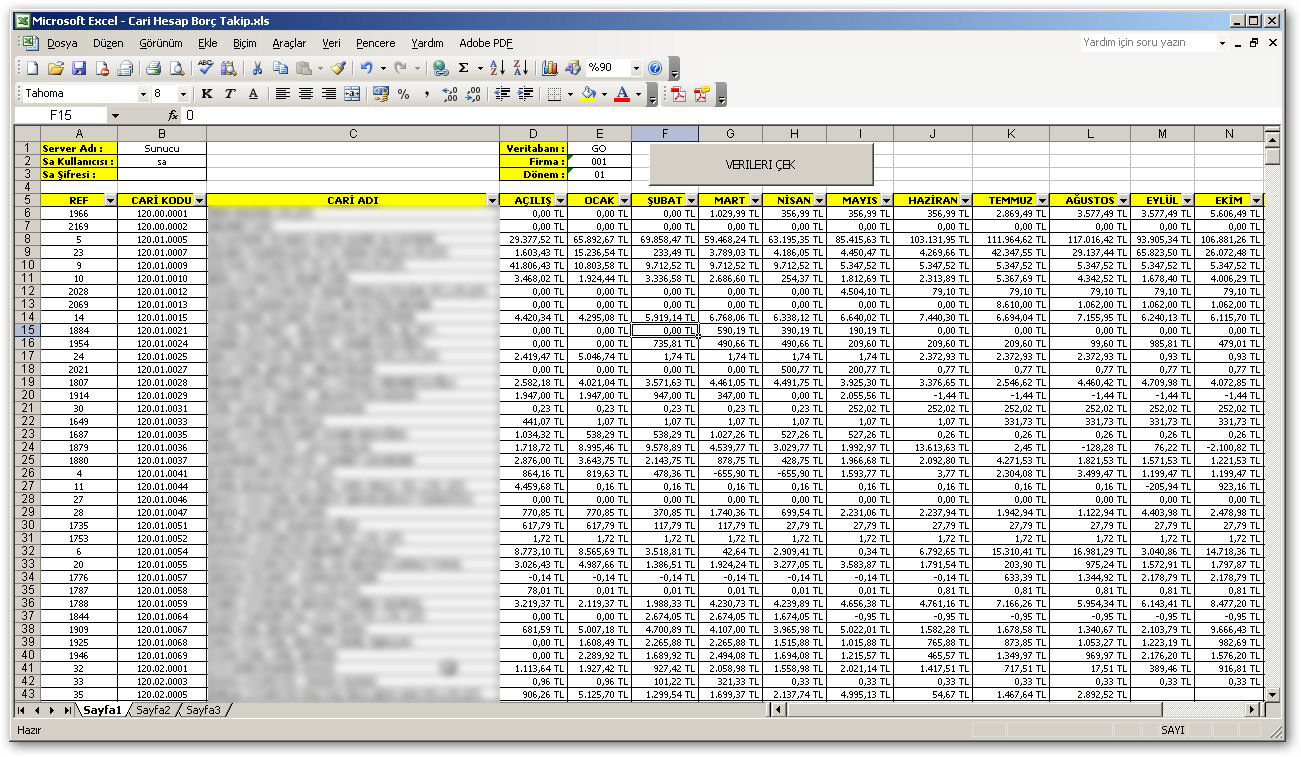Toggle center text alignment

pos(306,94)
